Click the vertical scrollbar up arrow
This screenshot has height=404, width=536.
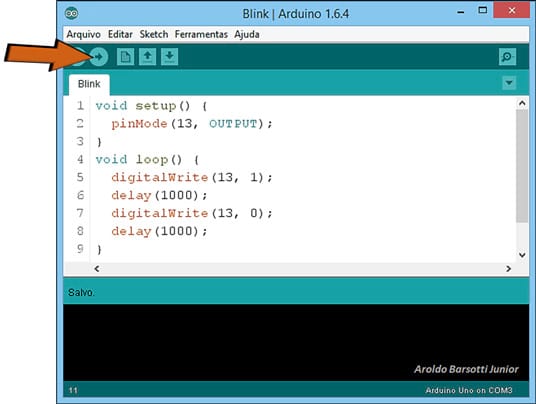coord(522,103)
